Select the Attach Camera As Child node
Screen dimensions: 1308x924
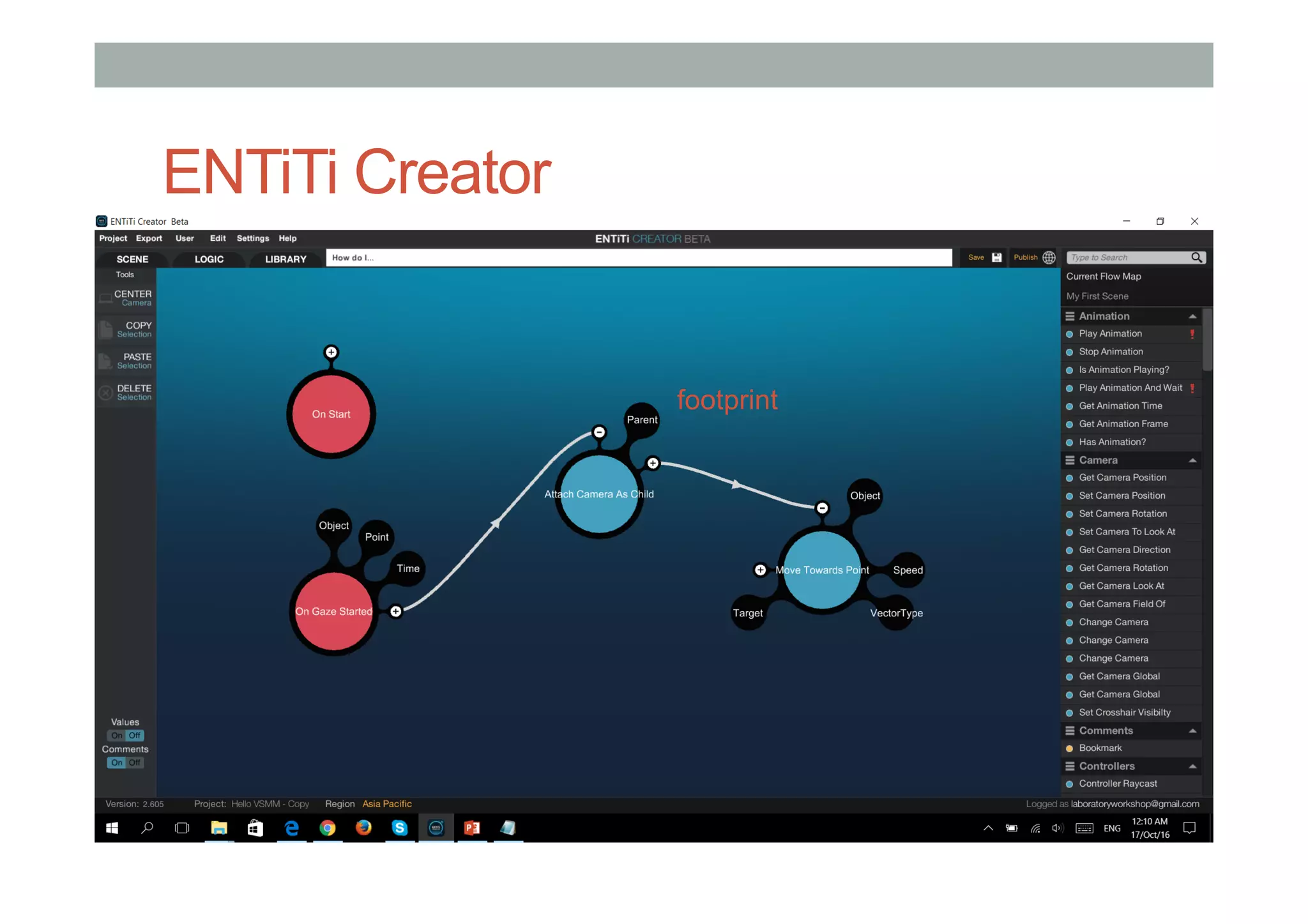(x=599, y=494)
